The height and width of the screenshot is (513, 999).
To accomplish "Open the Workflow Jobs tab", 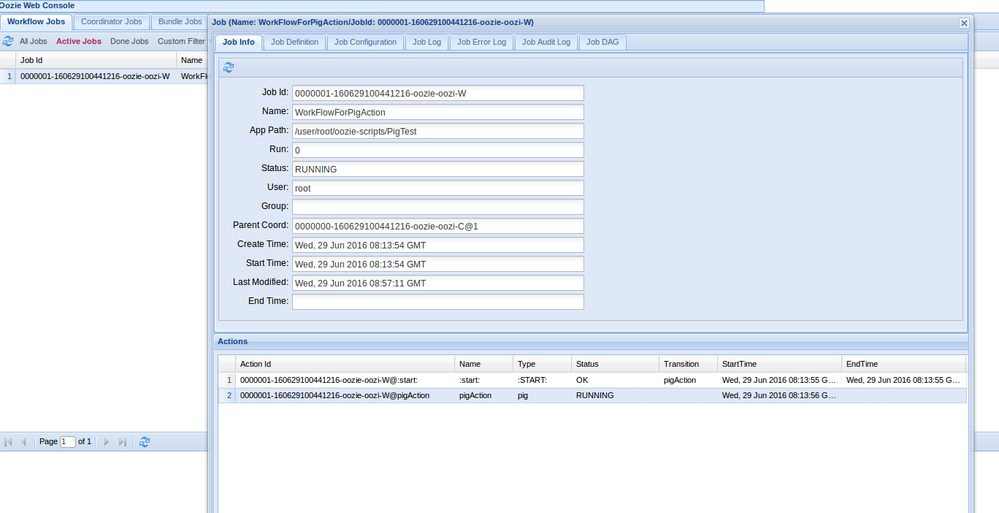I will [36, 22].
